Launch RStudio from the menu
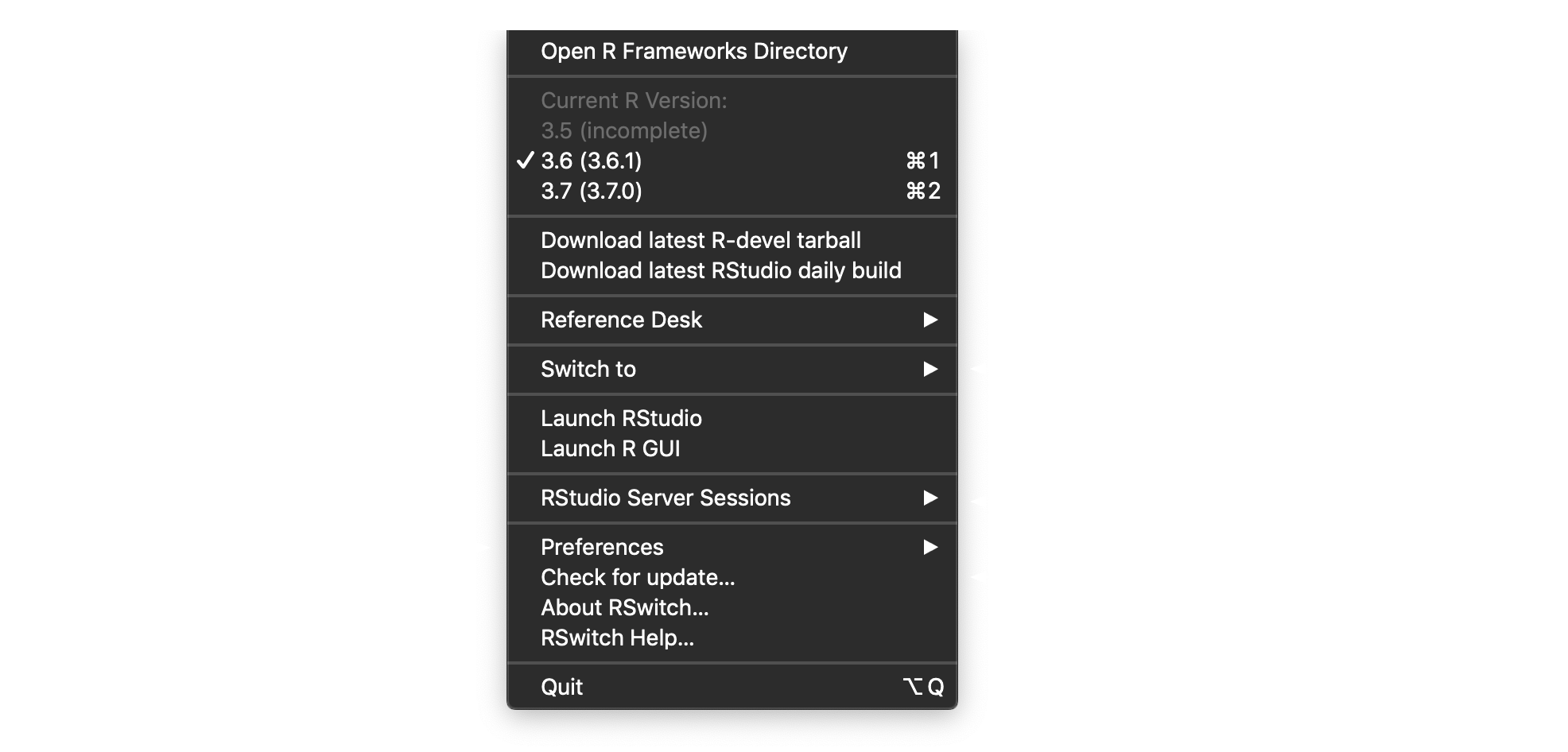 click(x=621, y=419)
